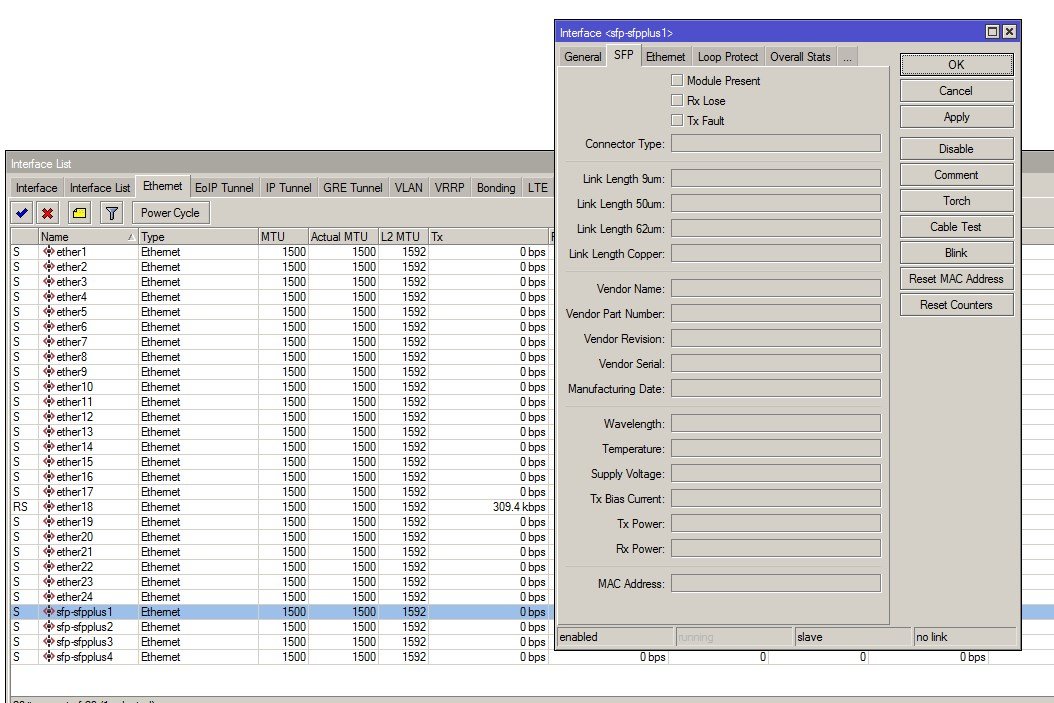
Task: Toggle the Rx Lose checkbox
Action: point(677,101)
